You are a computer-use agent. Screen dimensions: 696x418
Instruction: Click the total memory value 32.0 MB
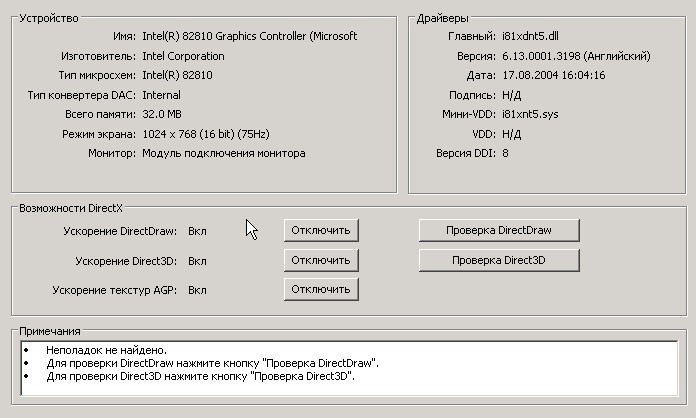pyautogui.click(x=162, y=115)
